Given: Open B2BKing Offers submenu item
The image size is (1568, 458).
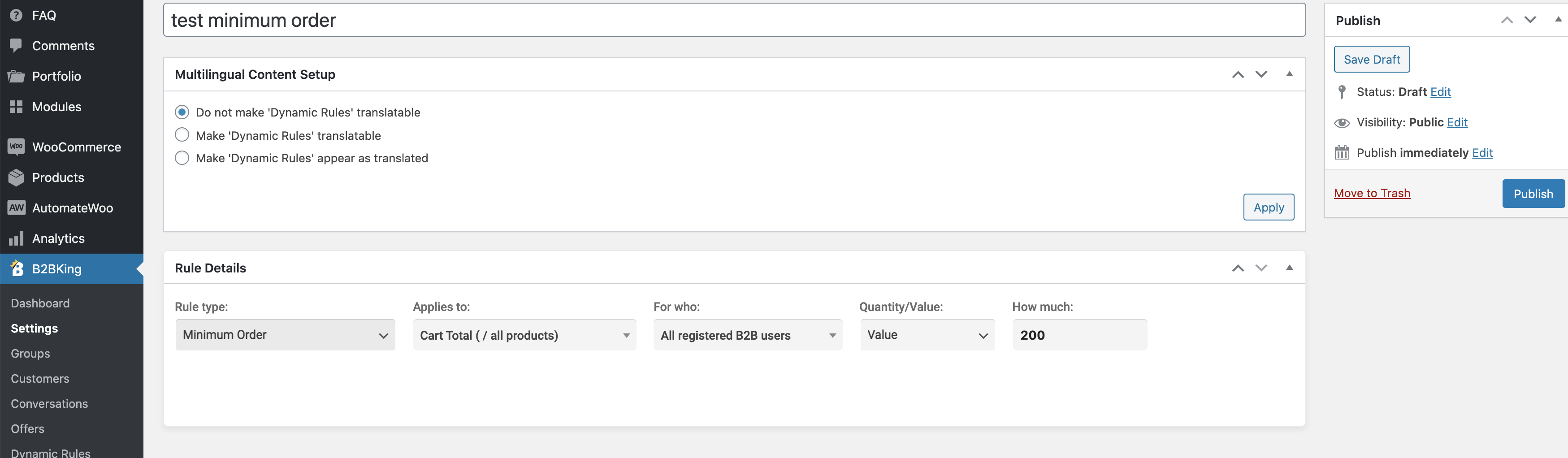Looking at the screenshot, I should tap(27, 428).
